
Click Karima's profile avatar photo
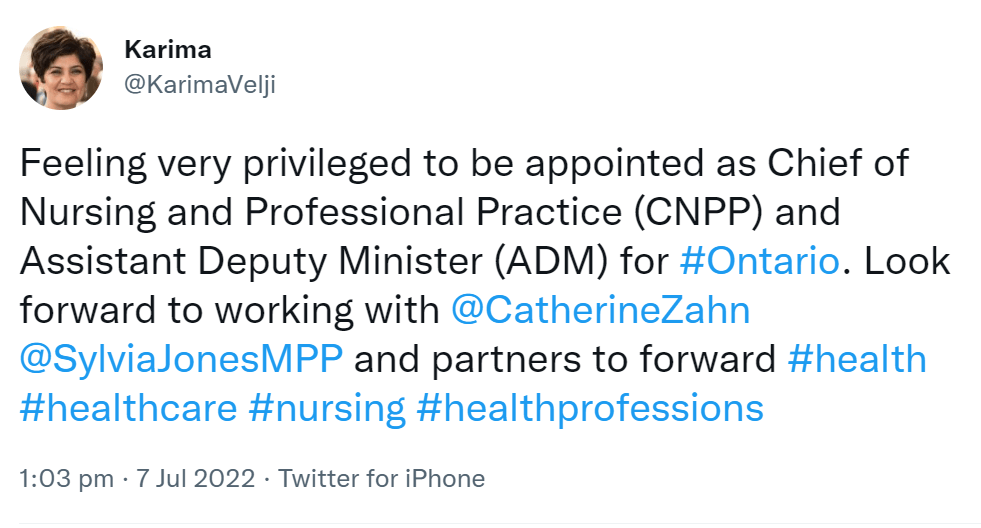tap(61, 68)
